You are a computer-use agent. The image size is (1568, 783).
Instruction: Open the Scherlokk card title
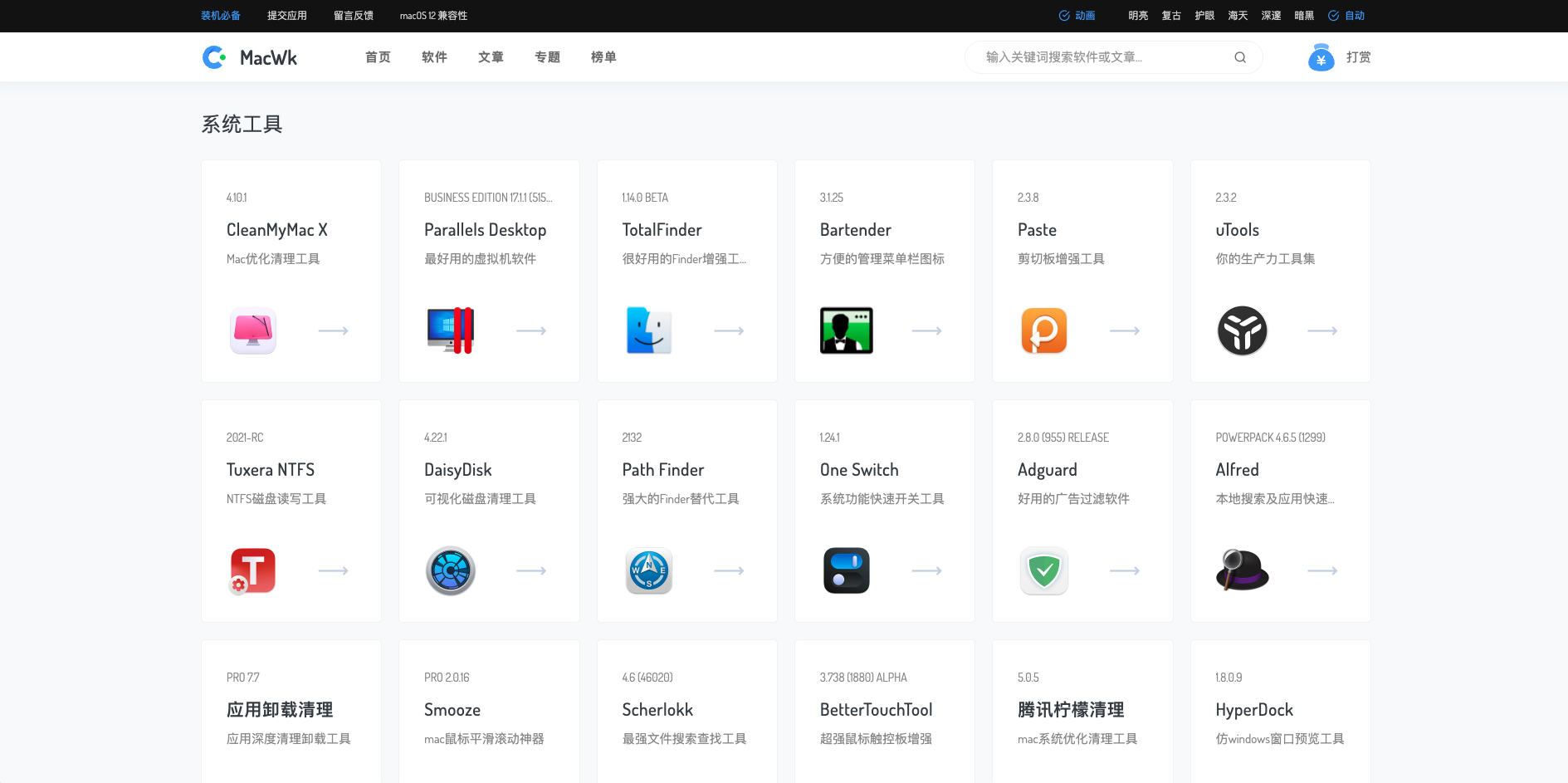pos(657,710)
